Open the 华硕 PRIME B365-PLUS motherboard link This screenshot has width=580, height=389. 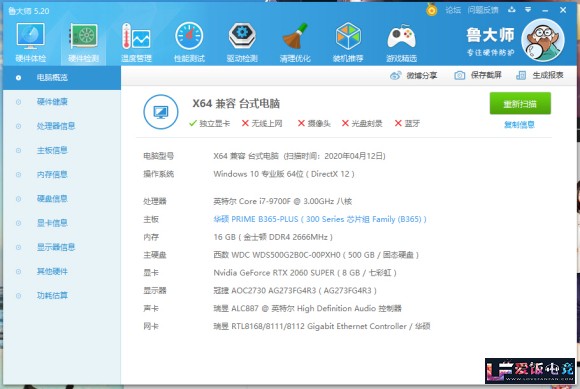[320, 219]
